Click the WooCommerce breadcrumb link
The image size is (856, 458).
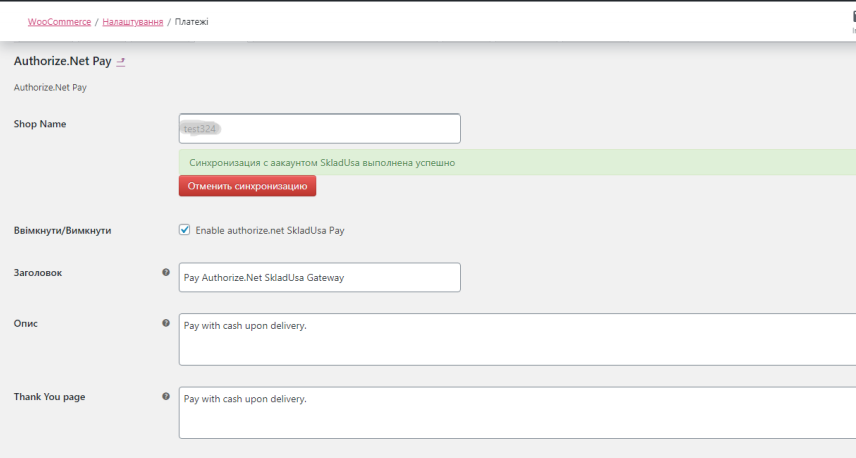60,22
